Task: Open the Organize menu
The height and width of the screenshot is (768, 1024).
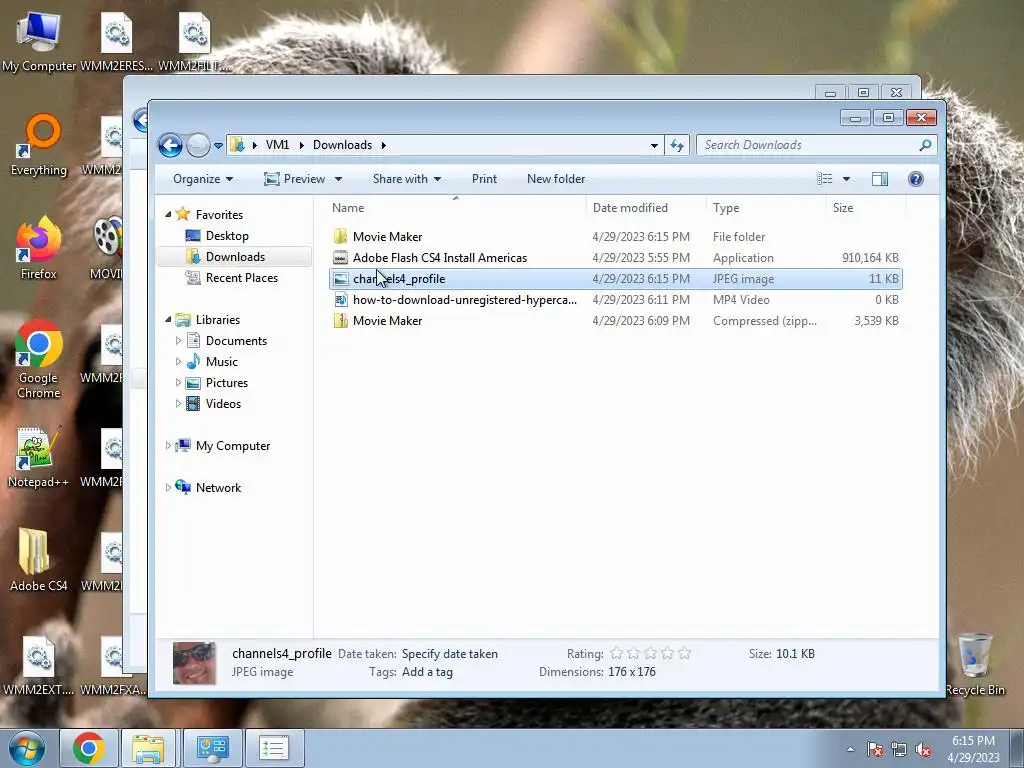Action: 202,179
